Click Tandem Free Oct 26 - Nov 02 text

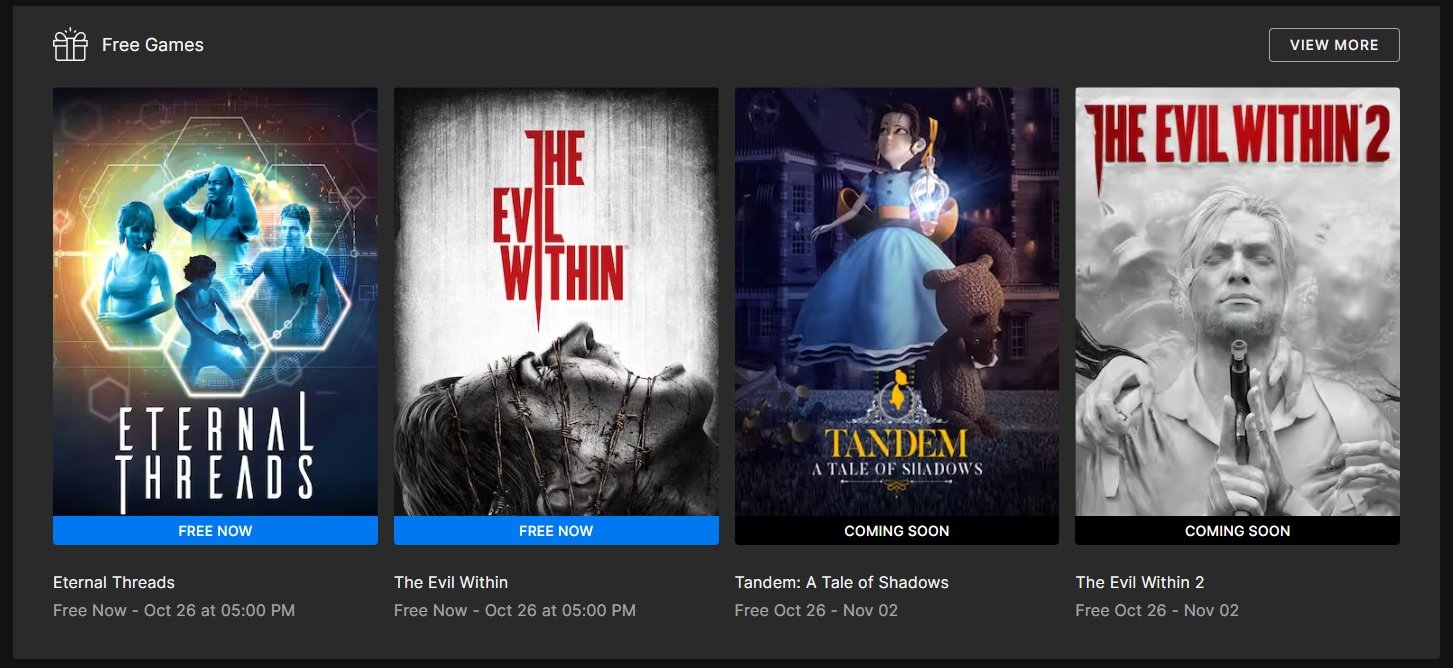click(x=816, y=610)
